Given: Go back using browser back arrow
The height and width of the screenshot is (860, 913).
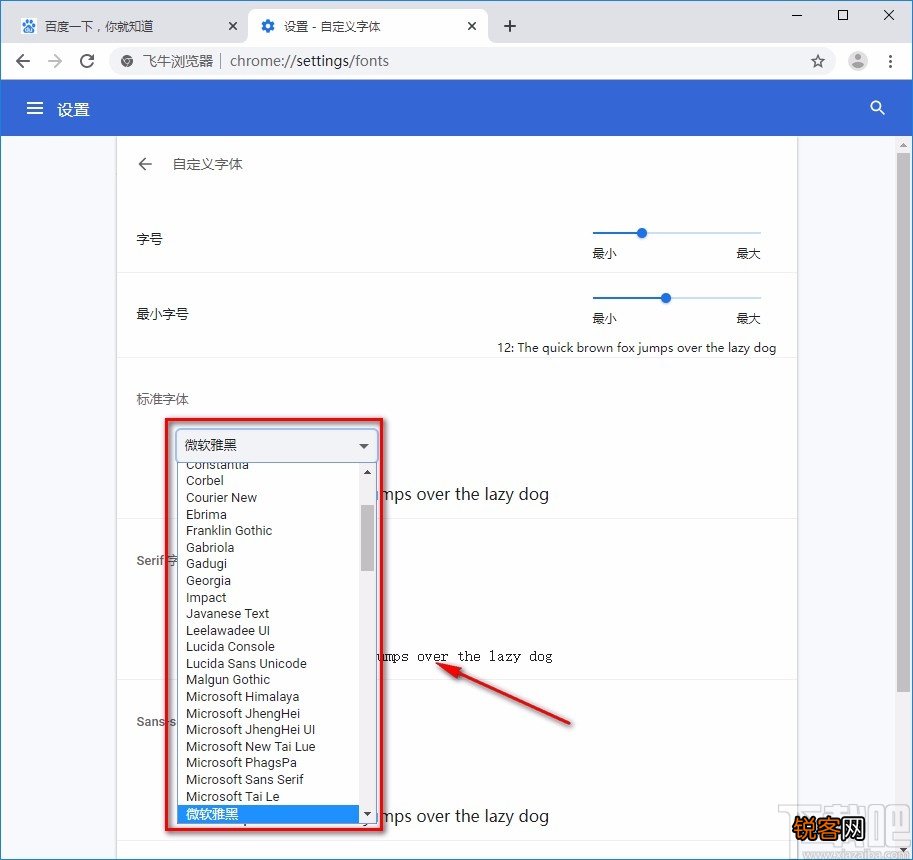Looking at the screenshot, I should point(23,61).
